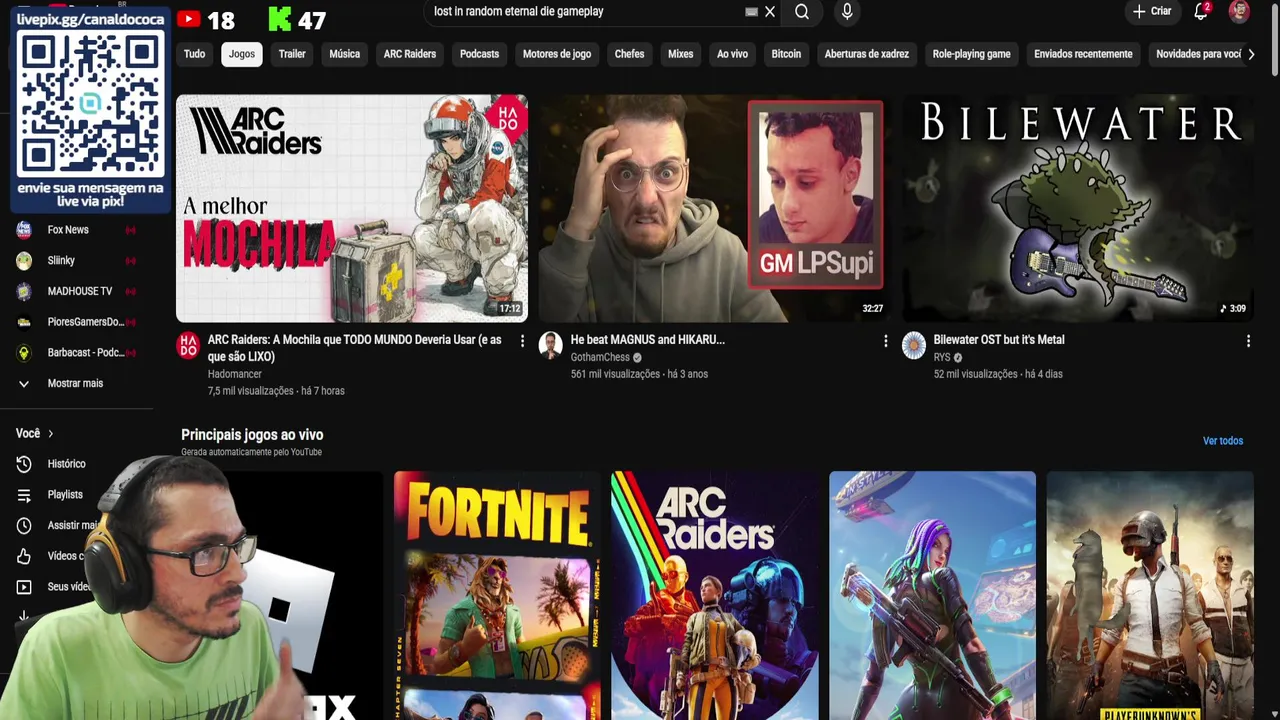Expand the Você section chevron
This screenshot has width=1280, height=720.
coord(50,434)
